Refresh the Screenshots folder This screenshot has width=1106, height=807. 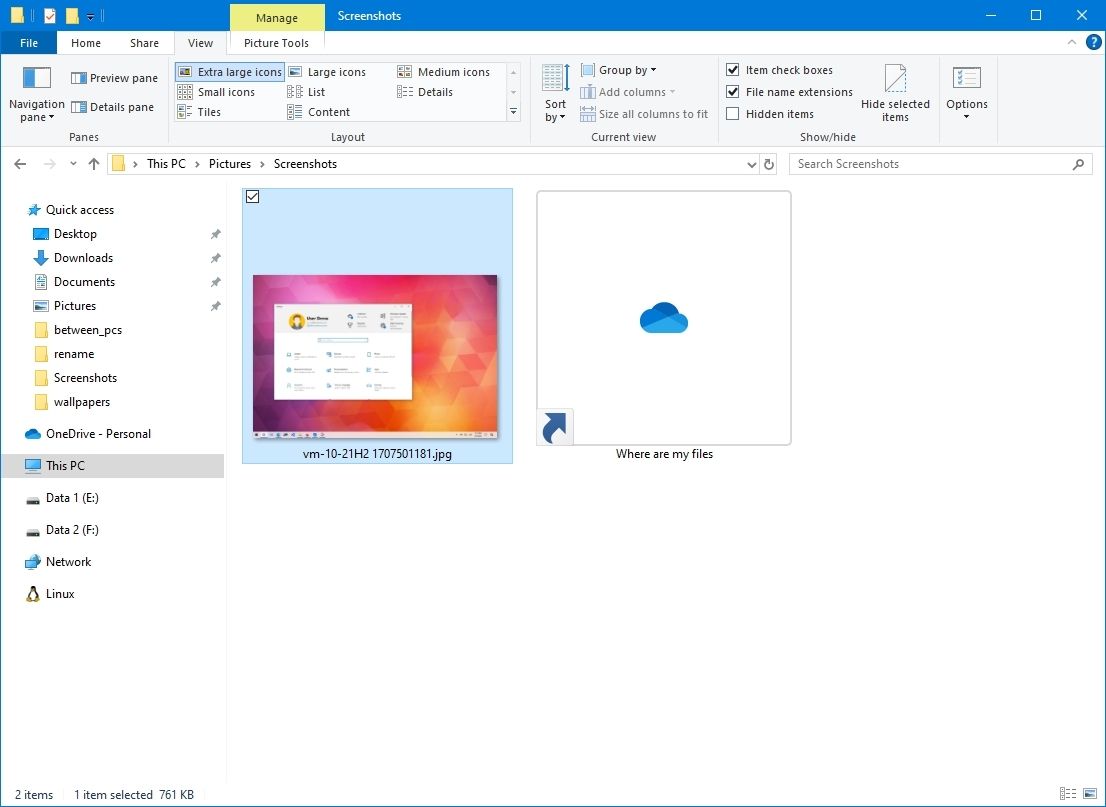768,163
